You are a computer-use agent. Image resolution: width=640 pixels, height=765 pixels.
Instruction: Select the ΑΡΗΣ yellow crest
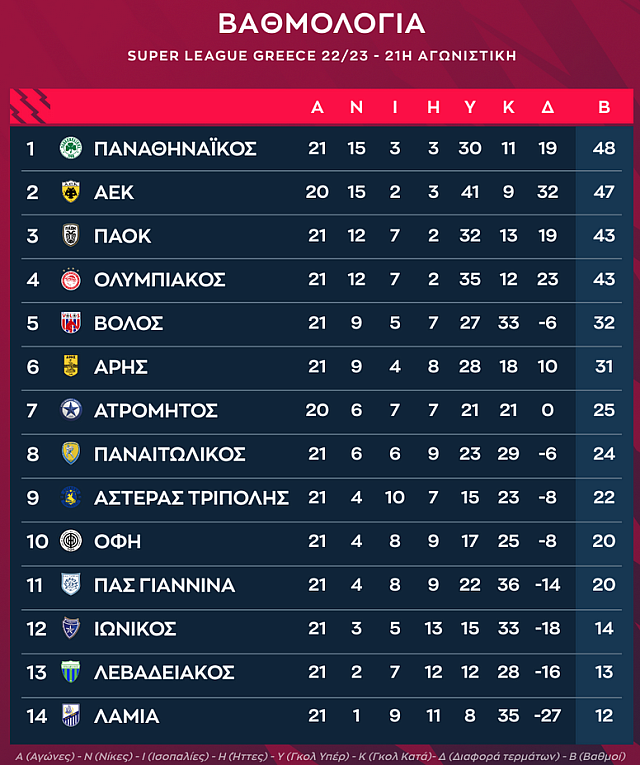[x=71, y=366]
